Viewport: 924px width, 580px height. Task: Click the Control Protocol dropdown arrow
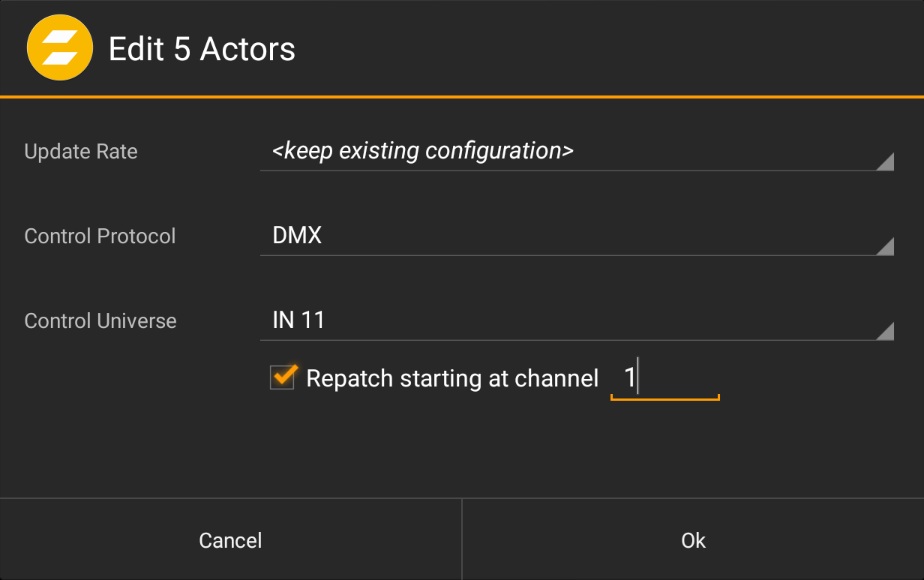click(x=884, y=247)
